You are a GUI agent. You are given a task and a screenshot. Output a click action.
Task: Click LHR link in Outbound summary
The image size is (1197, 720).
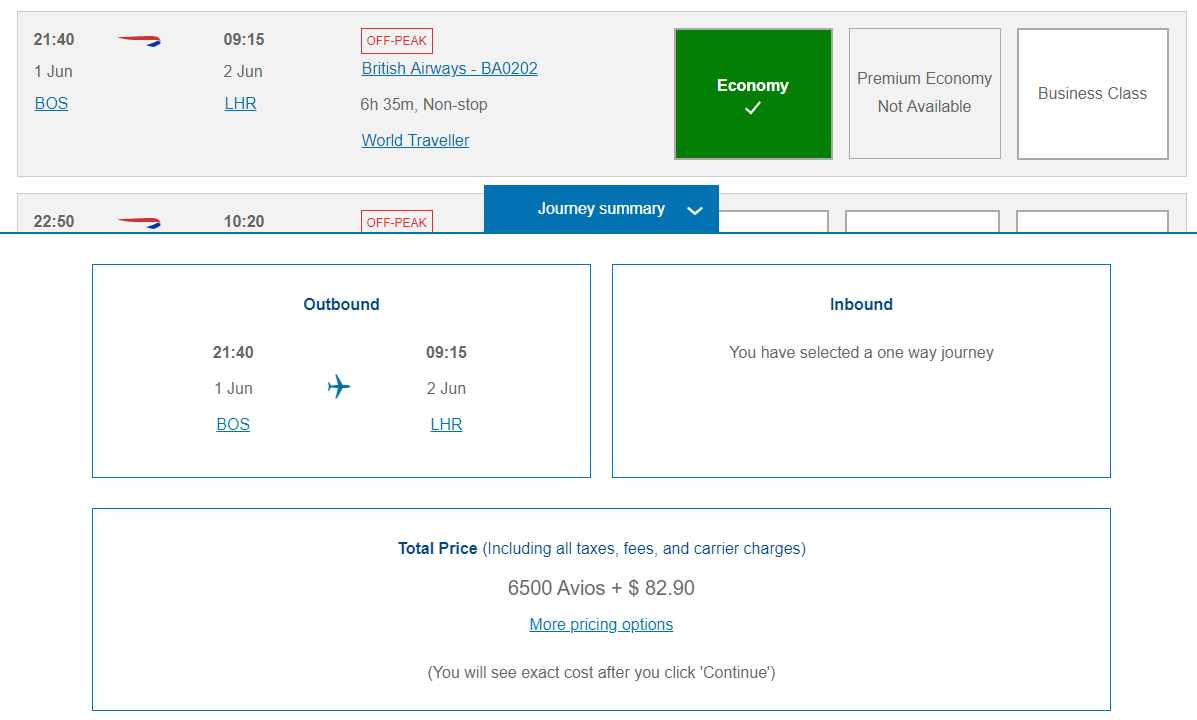tap(446, 425)
